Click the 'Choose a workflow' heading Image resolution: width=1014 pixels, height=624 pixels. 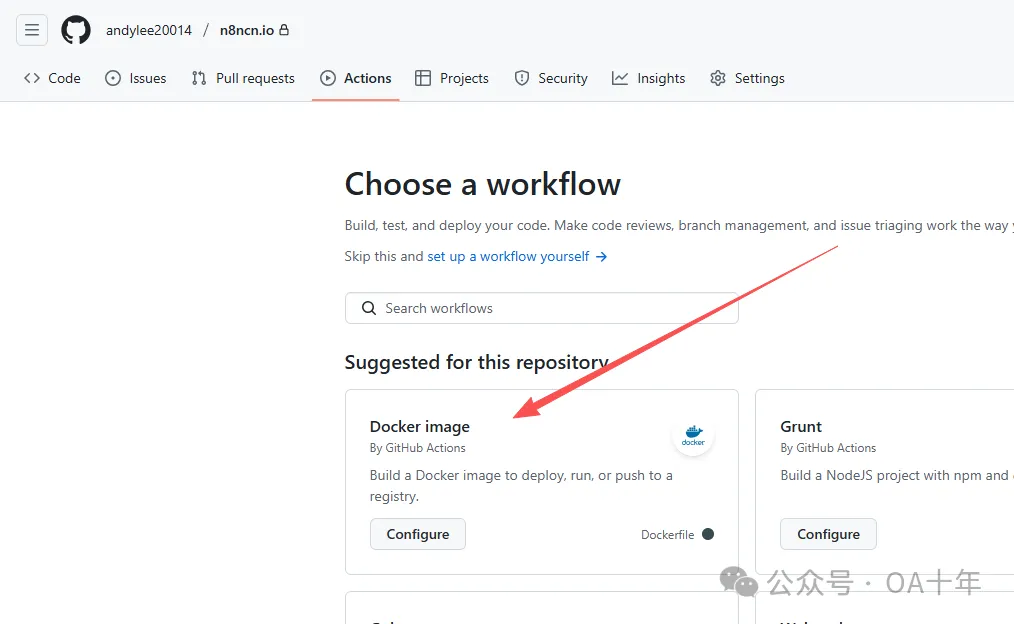click(482, 184)
